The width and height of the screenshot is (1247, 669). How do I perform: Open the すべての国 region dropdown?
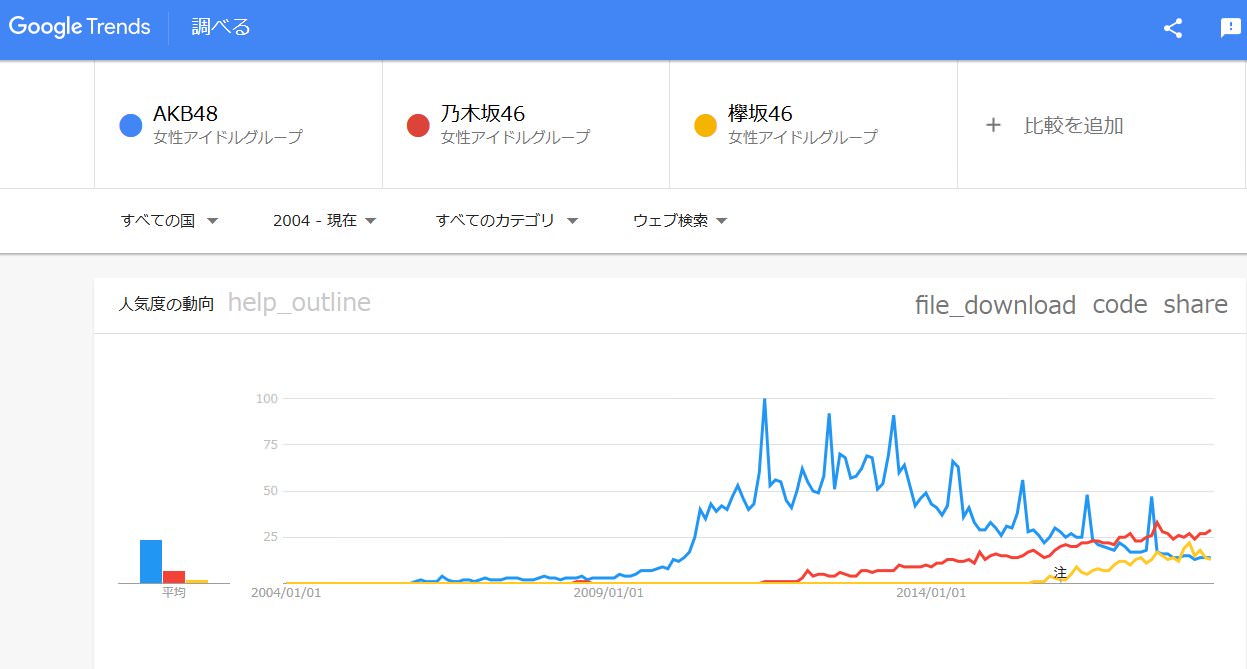click(169, 220)
